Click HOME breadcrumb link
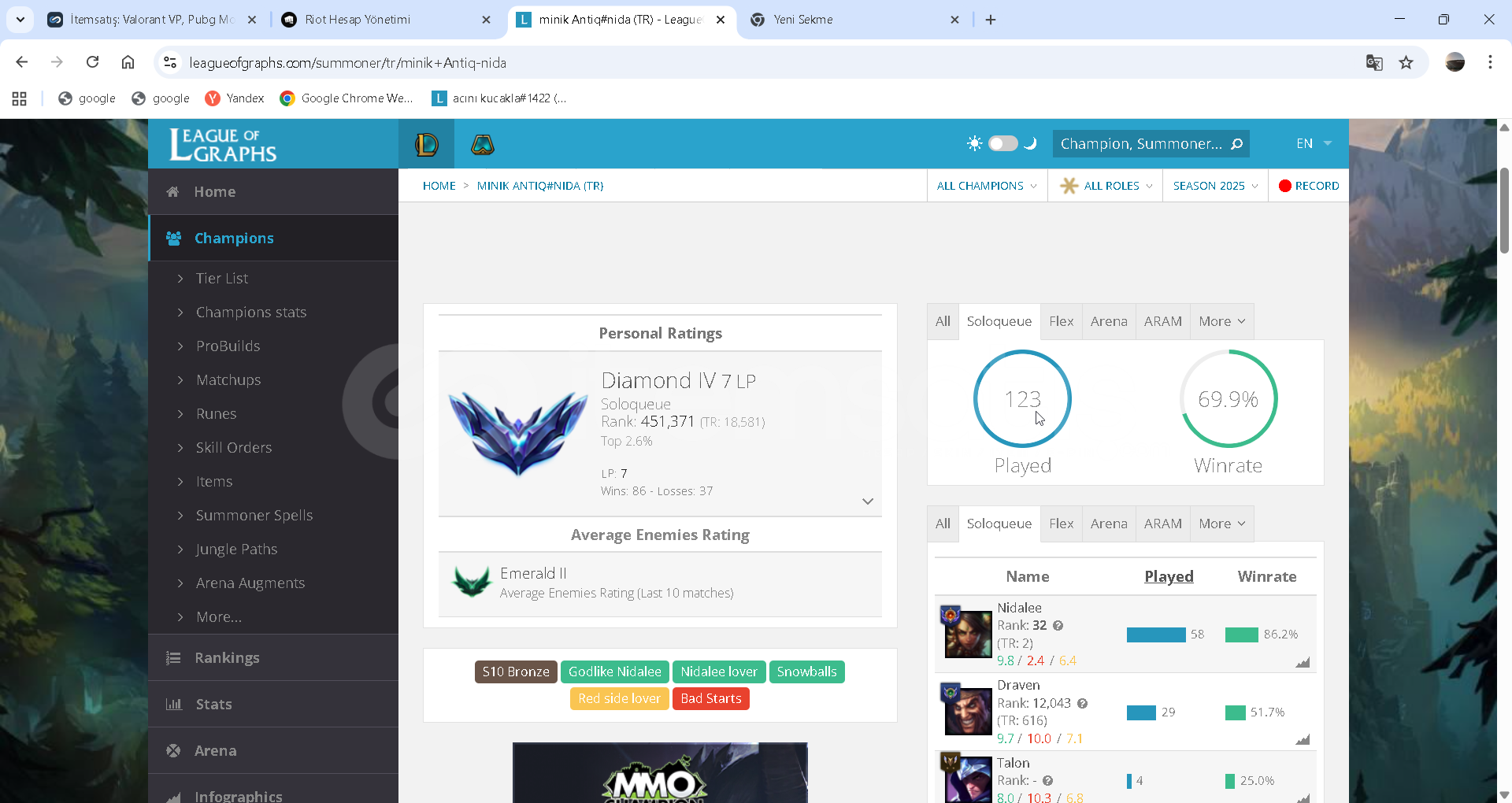This screenshot has height=803, width=1512. pos(439,186)
